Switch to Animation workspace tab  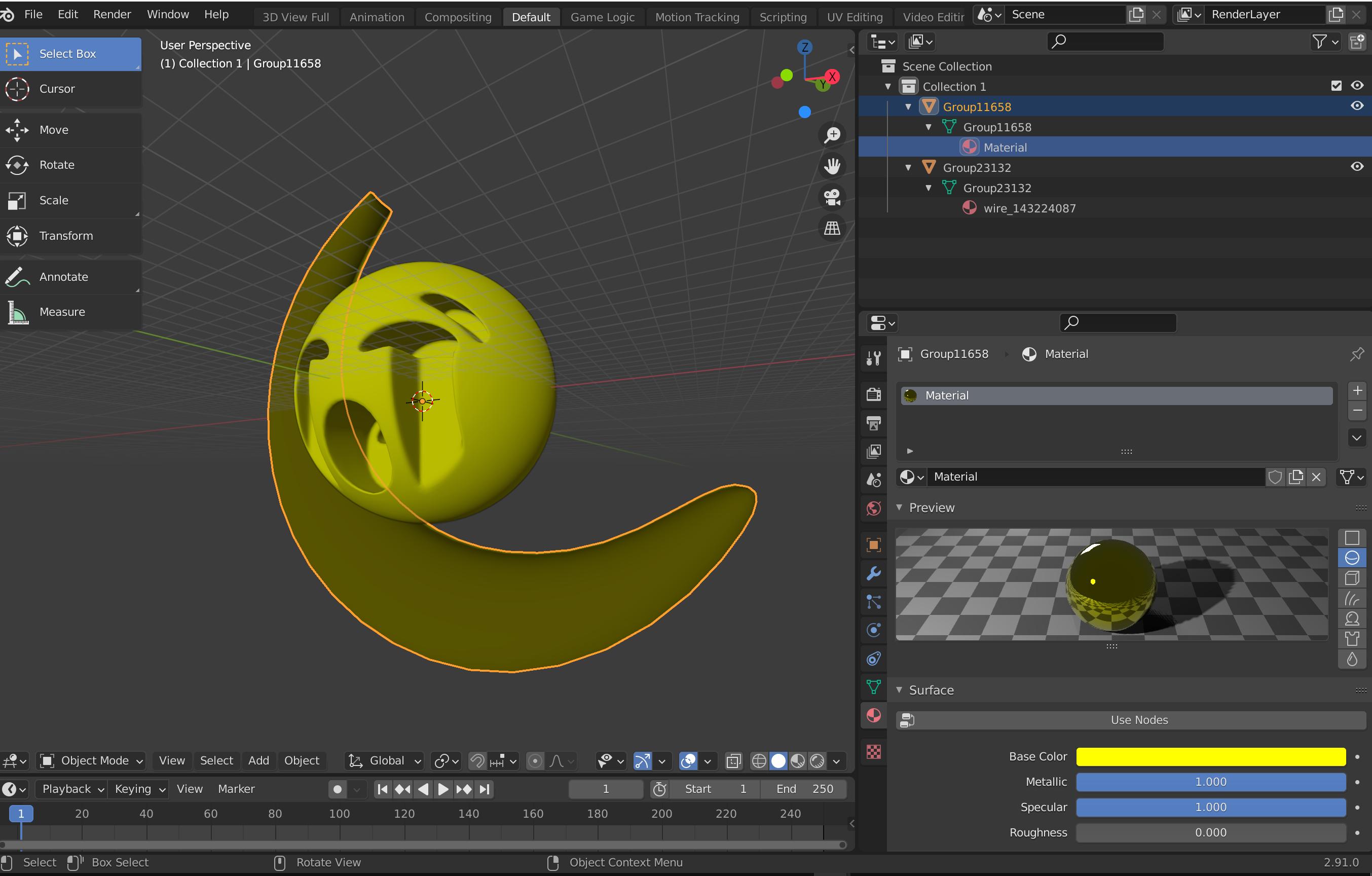tap(377, 17)
